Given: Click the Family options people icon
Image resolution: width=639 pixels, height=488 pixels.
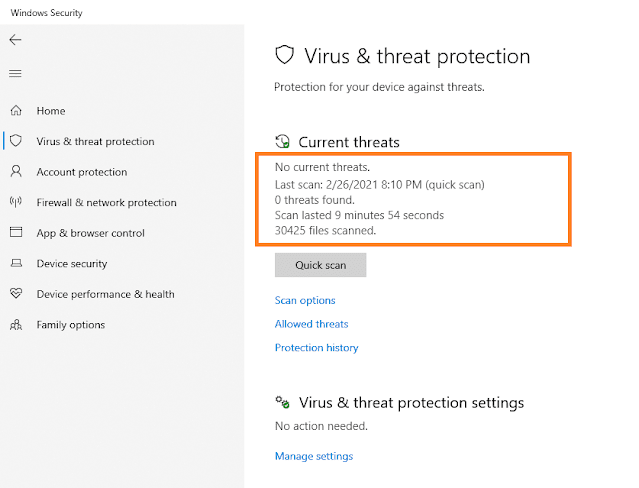Looking at the screenshot, I should [x=16, y=325].
